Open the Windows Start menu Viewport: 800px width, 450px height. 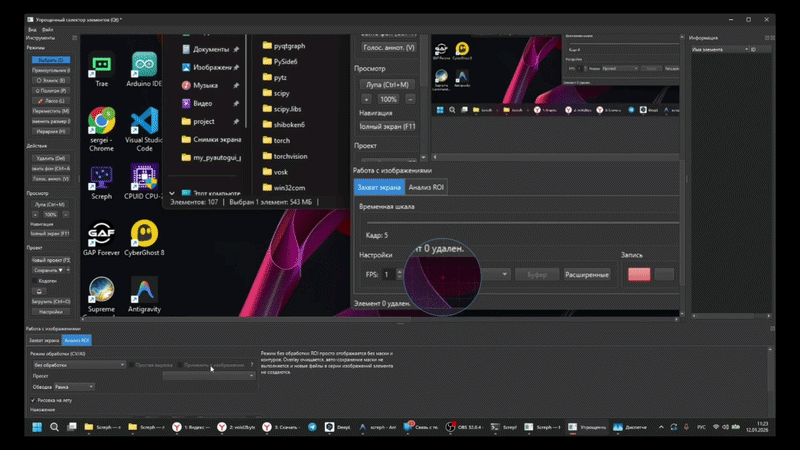coord(38,427)
